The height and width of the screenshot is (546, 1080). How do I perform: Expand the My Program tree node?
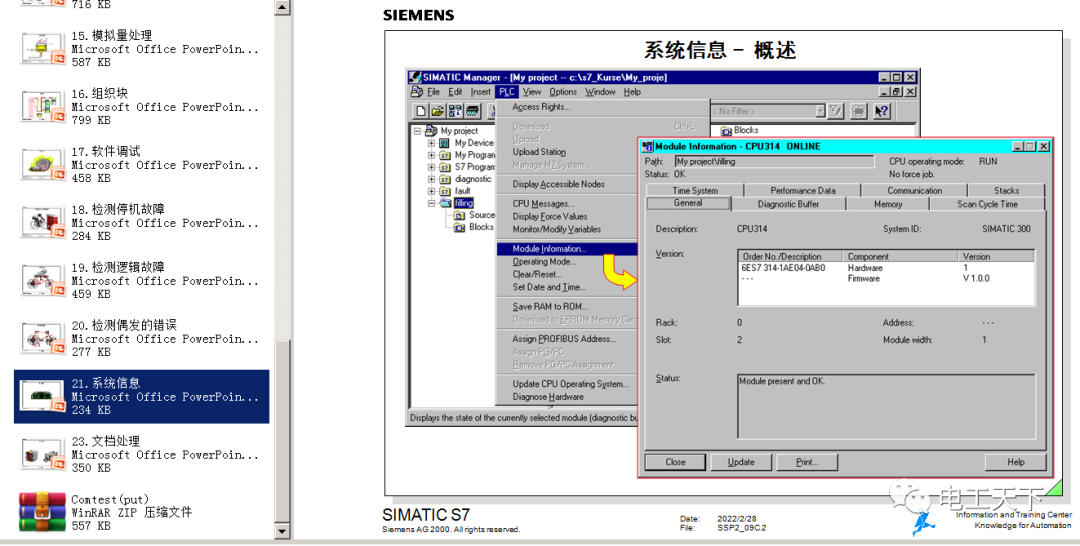coord(431,155)
